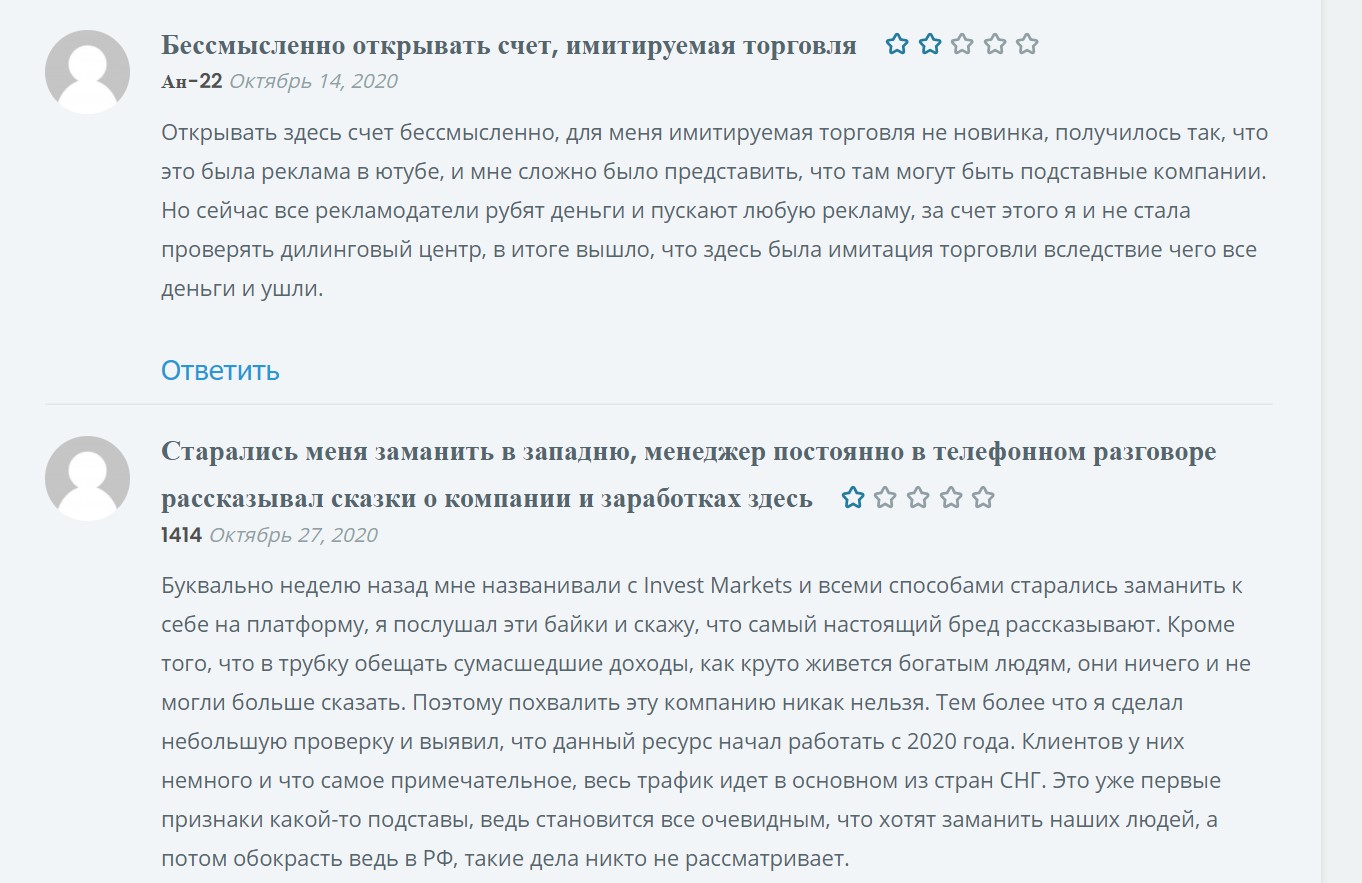Click fifth star in 1414 review rating

point(983,498)
